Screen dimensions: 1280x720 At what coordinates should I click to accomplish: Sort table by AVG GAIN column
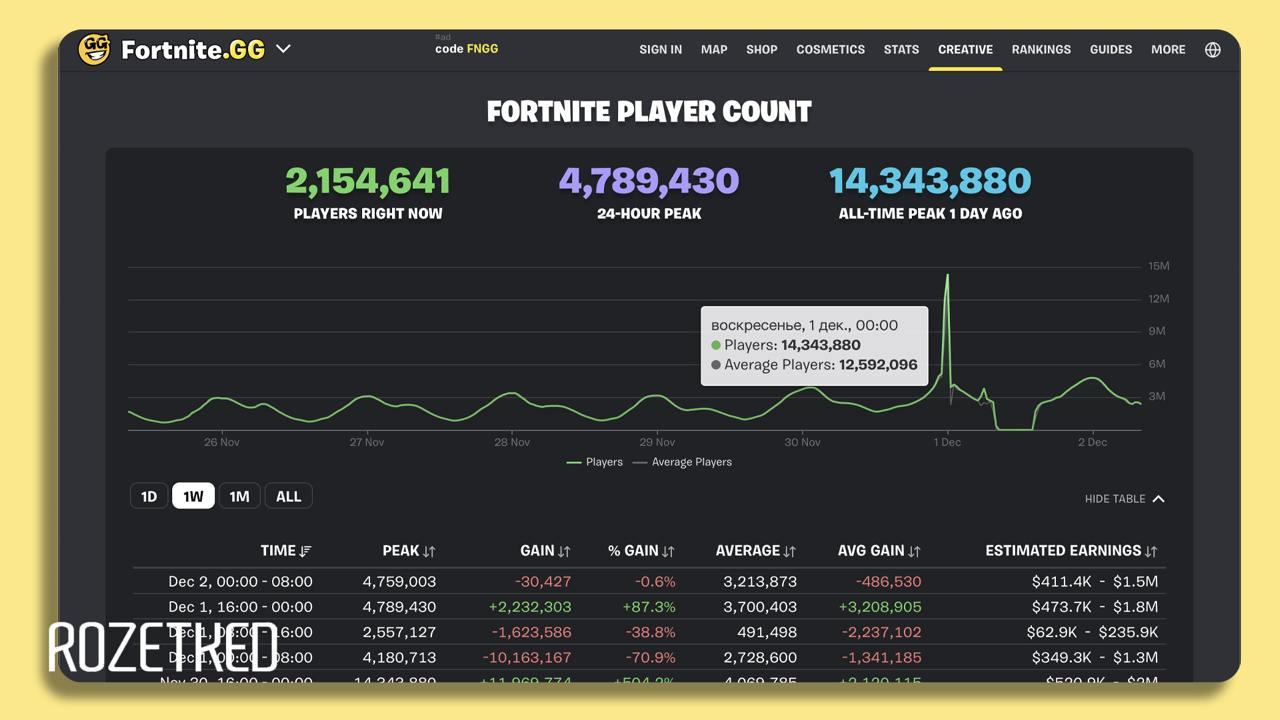[x=879, y=551]
